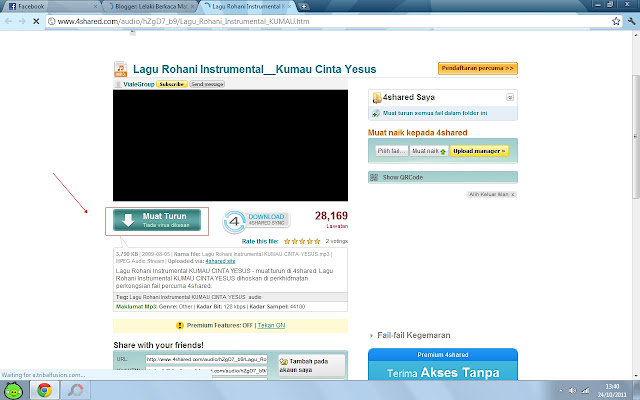Click the Muat naik upload button

pos(429,151)
